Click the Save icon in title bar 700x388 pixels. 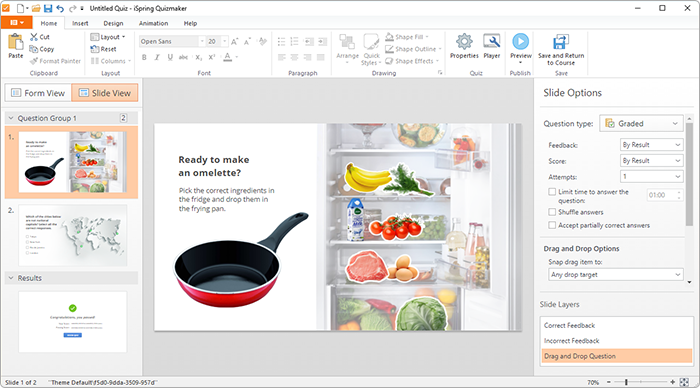48,8
